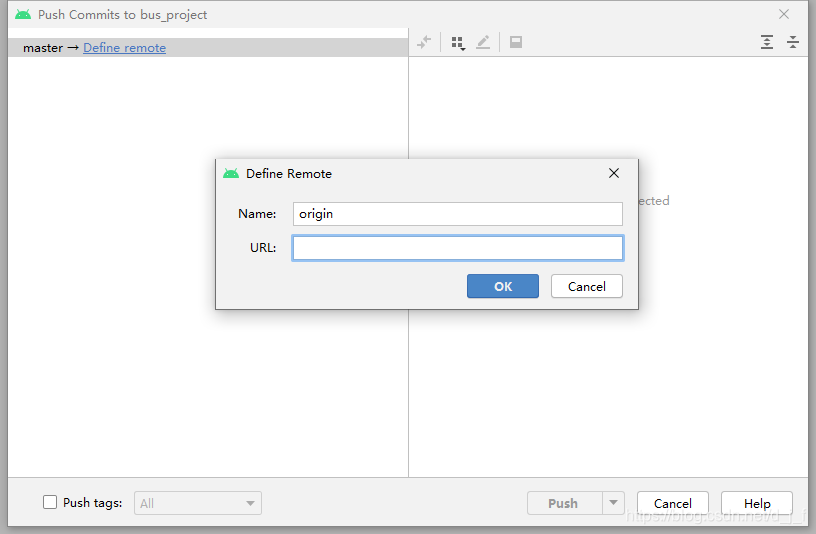
Task: Click the Android icon in Define Remote title
Action: (x=231, y=173)
